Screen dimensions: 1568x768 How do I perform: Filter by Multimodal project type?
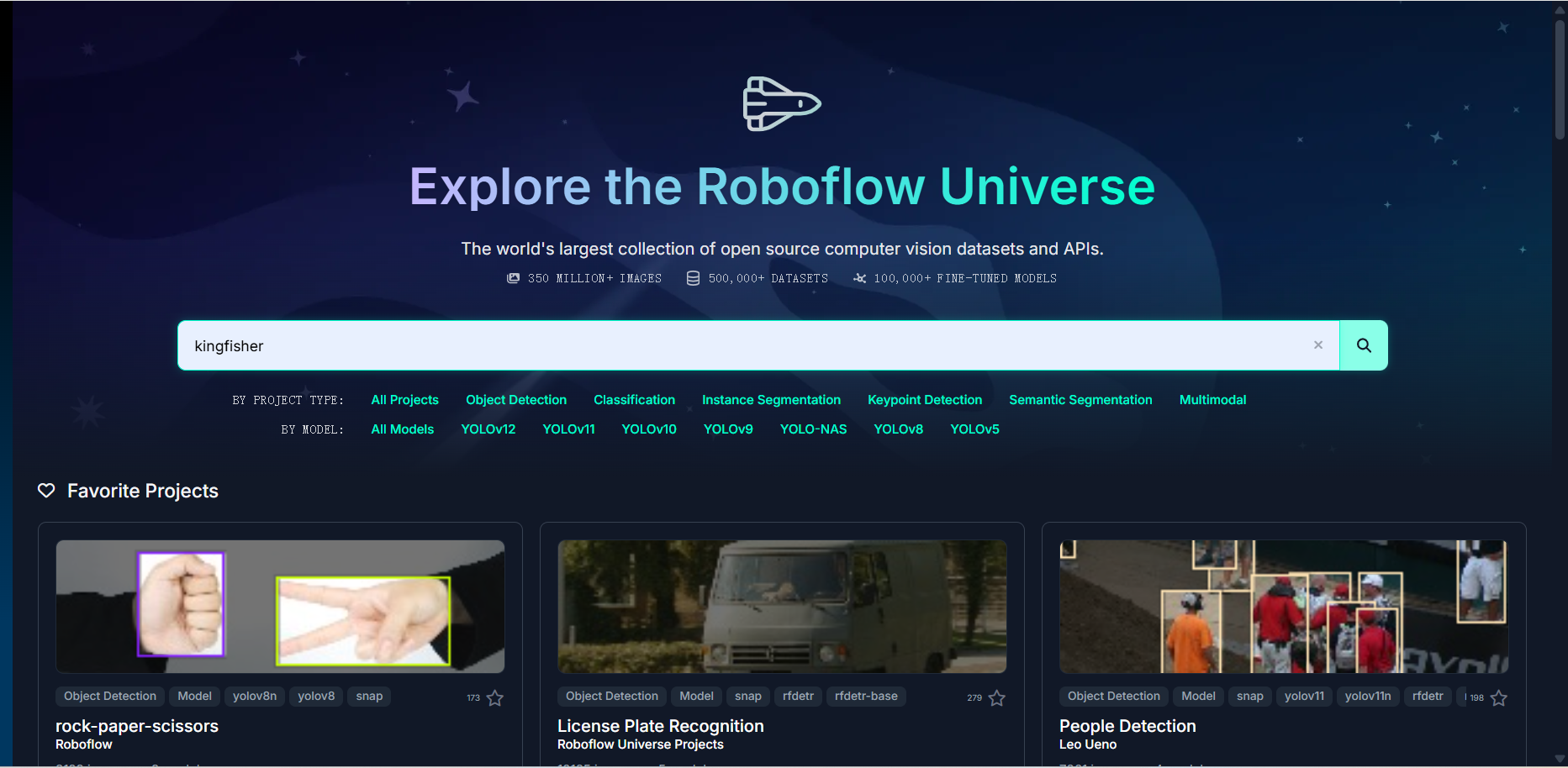[x=1212, y=400]
